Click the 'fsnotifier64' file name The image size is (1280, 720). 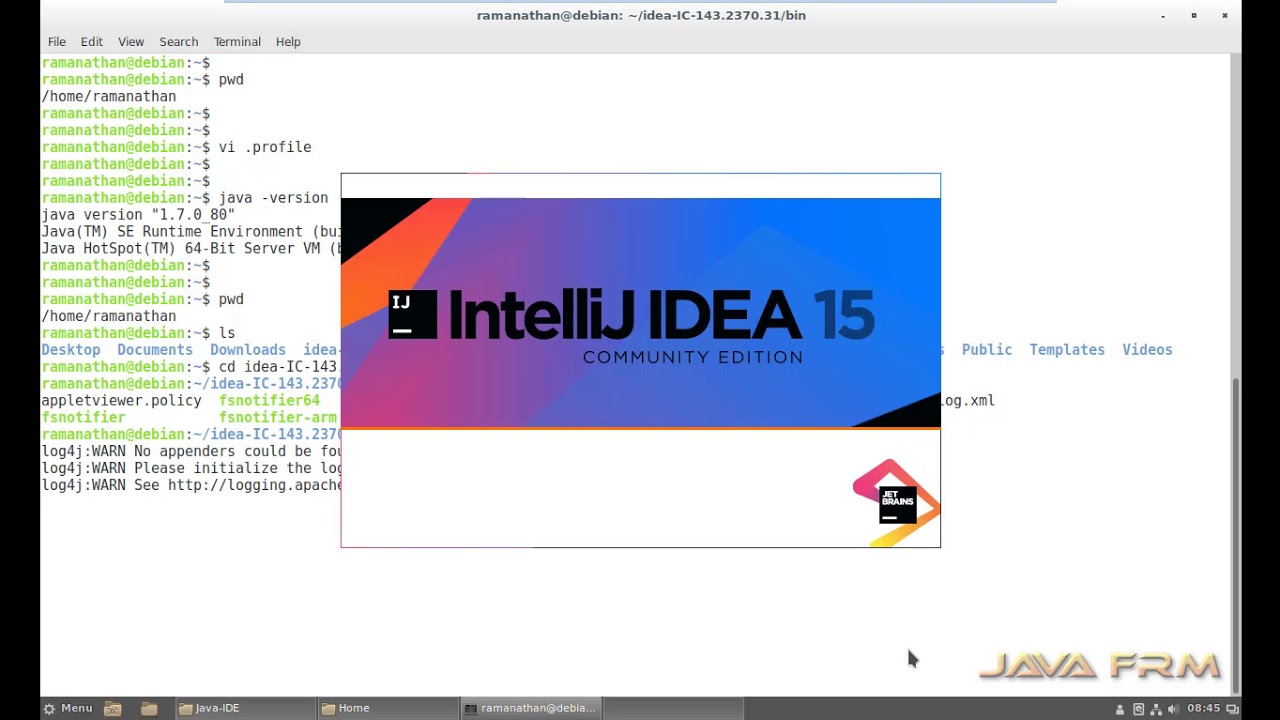269,401
